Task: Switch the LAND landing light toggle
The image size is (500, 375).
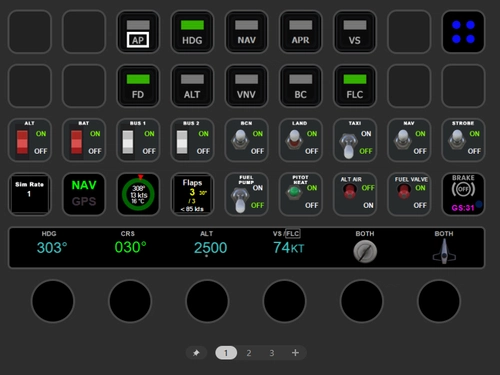Action: tap(301, 140)
